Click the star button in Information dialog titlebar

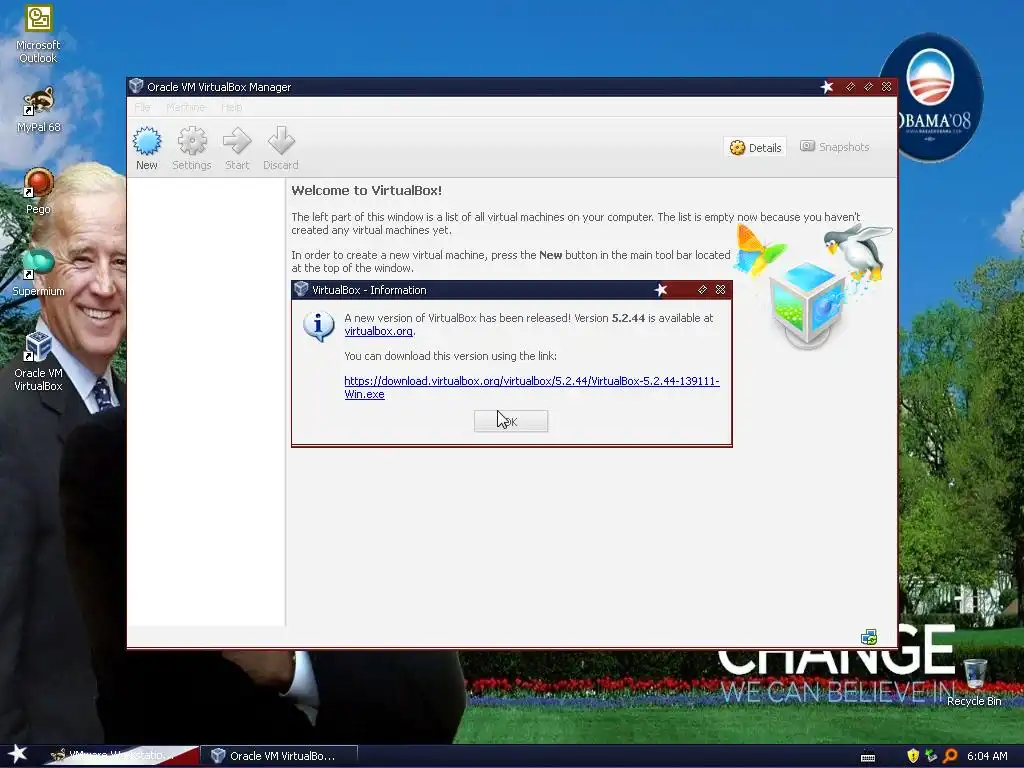pos(661,289)
